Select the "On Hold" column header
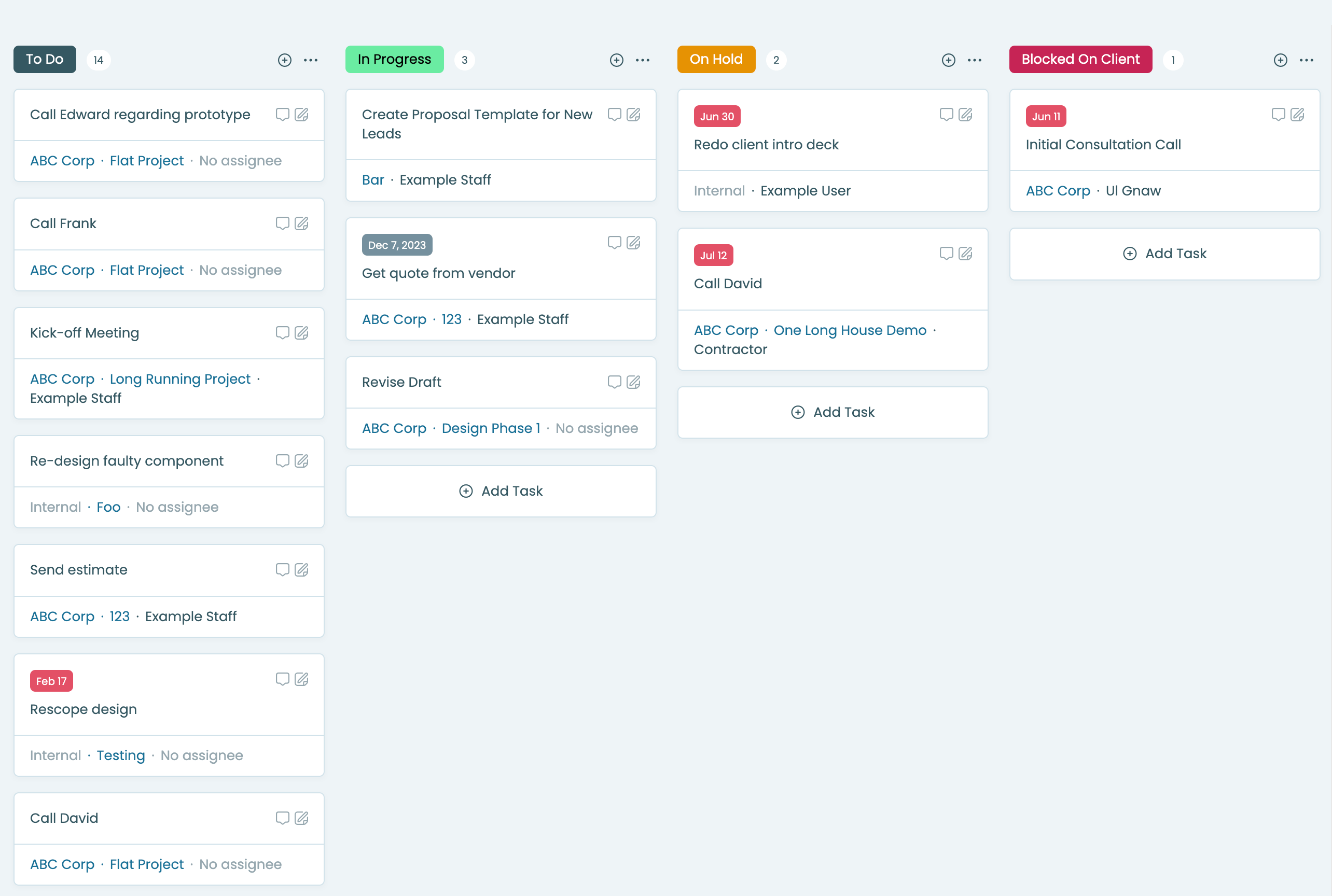Viewport: 1332px width, 896px height. click(716, 59)
